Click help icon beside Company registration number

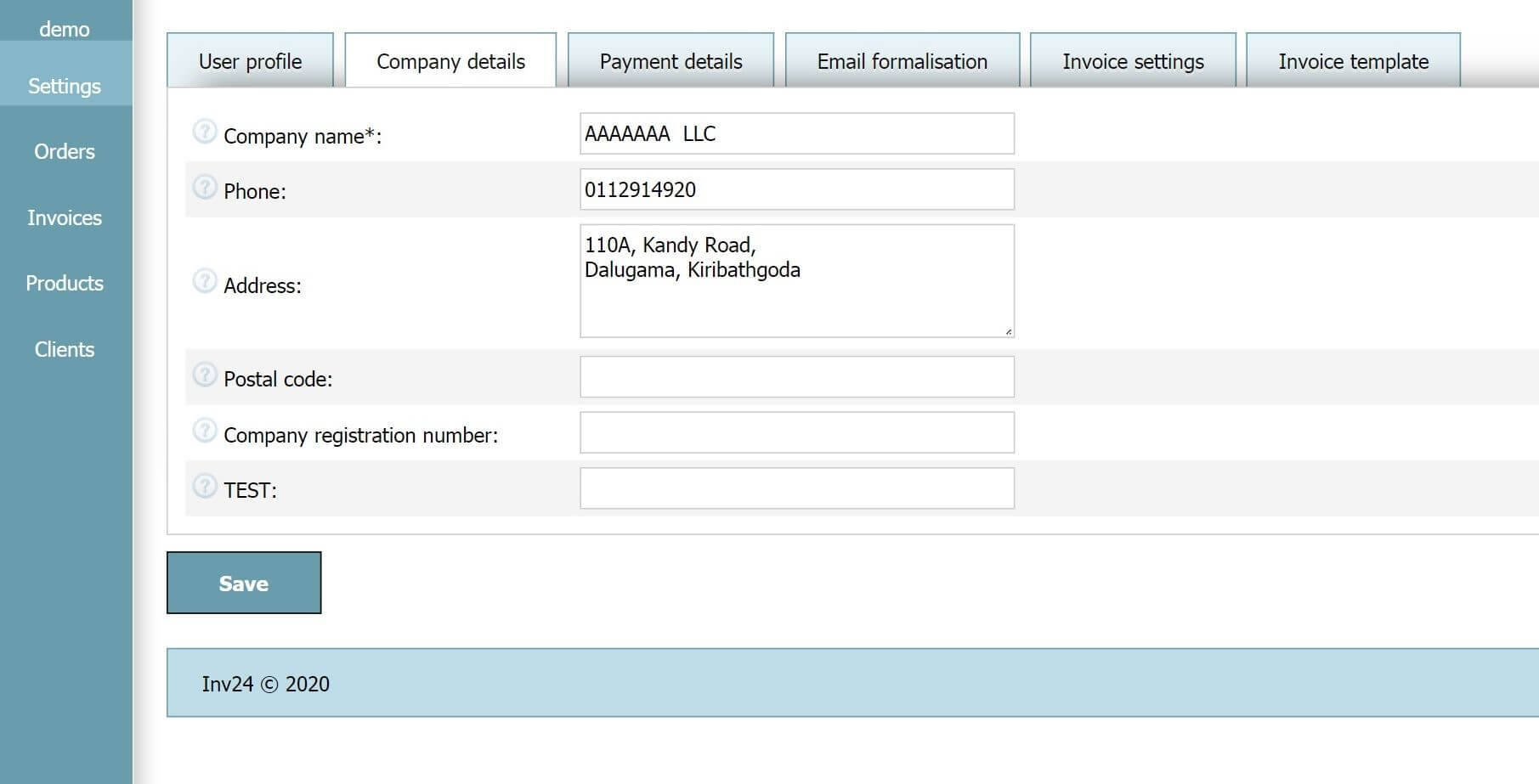205,431
